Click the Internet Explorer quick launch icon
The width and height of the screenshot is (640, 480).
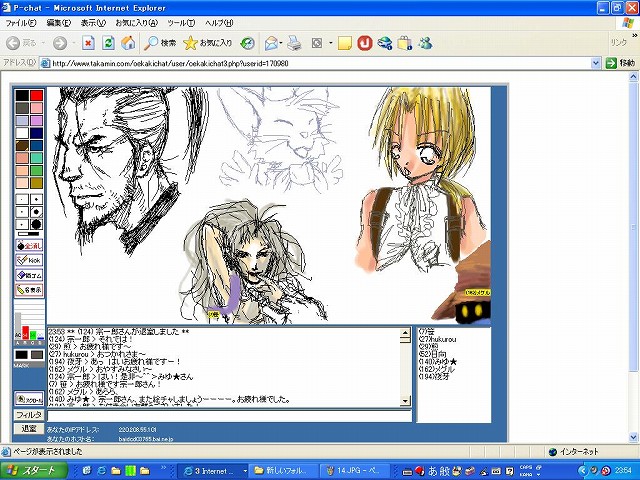click(101, 471)
